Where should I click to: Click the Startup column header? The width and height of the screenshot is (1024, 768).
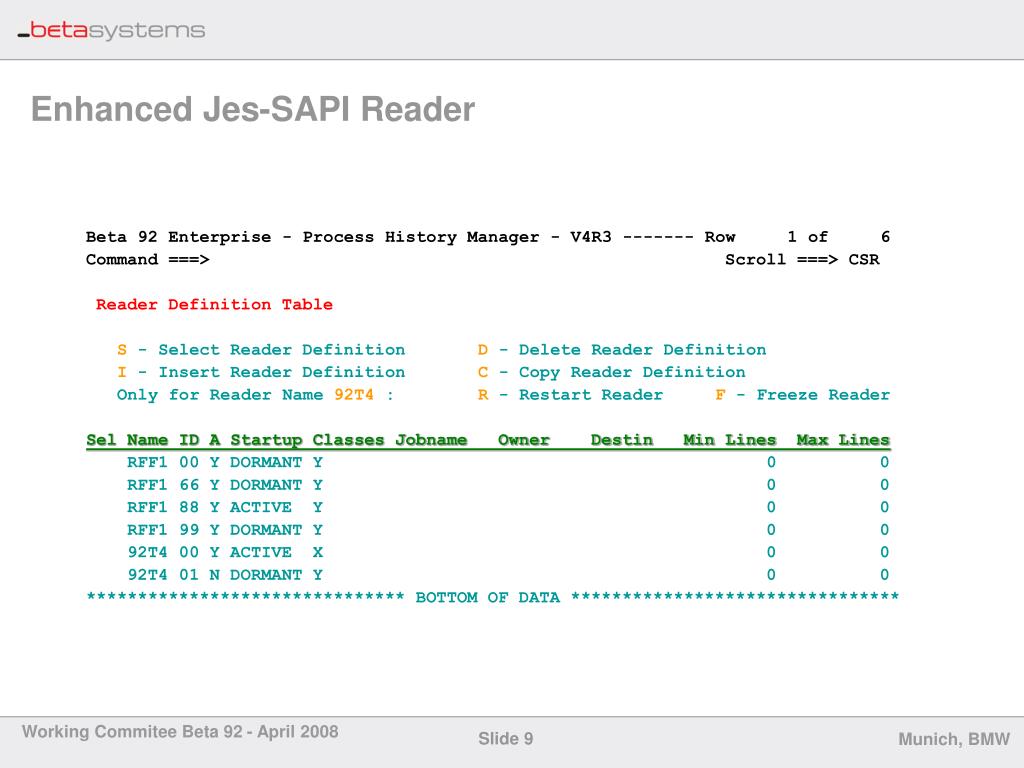266,440
